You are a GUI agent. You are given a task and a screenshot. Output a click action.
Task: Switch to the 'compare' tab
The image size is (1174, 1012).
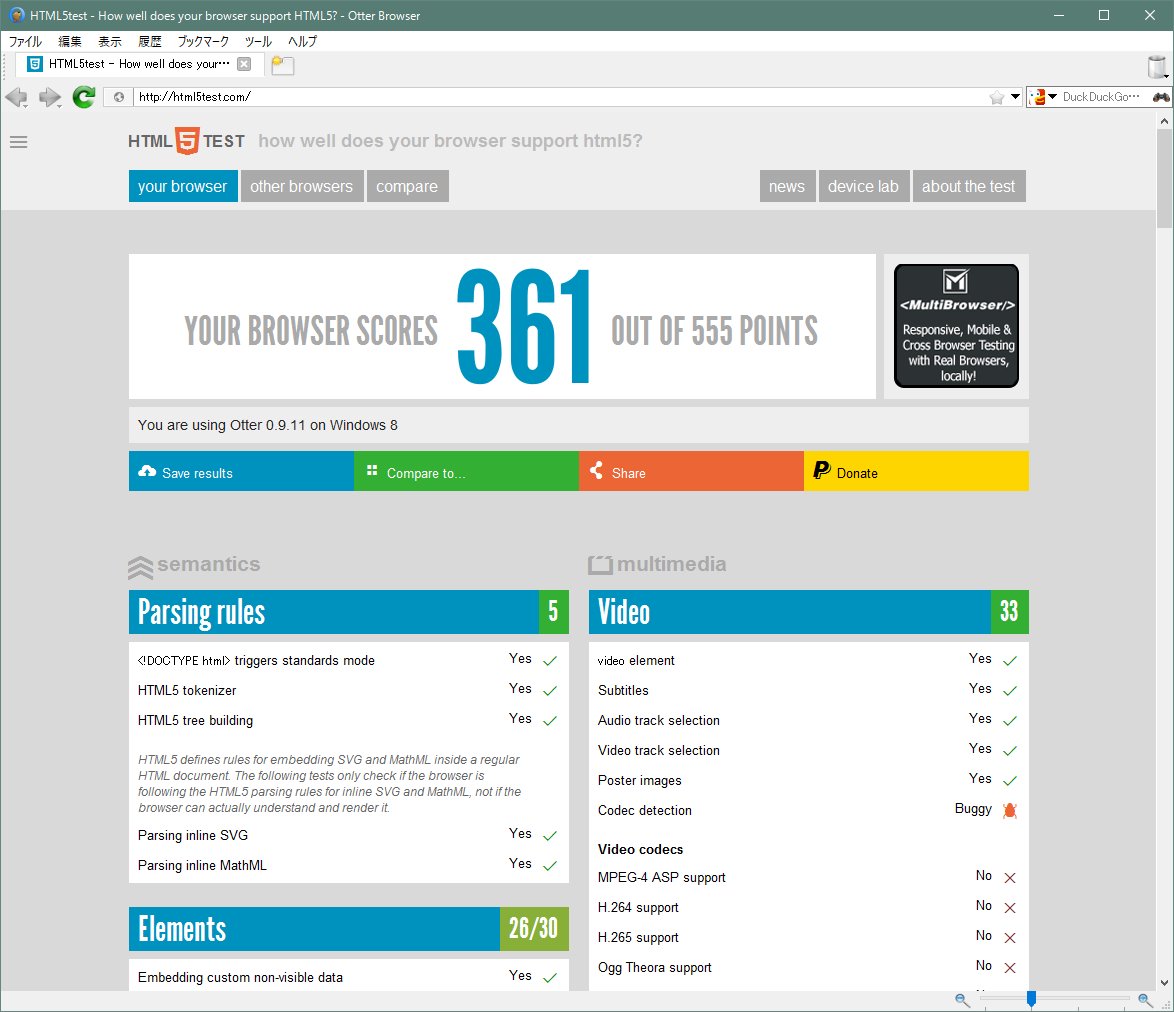click(407, 186)
